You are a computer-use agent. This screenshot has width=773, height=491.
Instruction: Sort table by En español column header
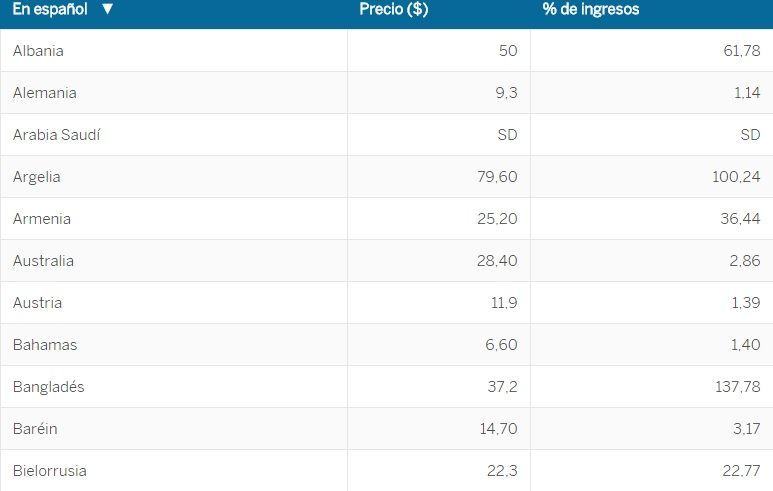(50, 10)
